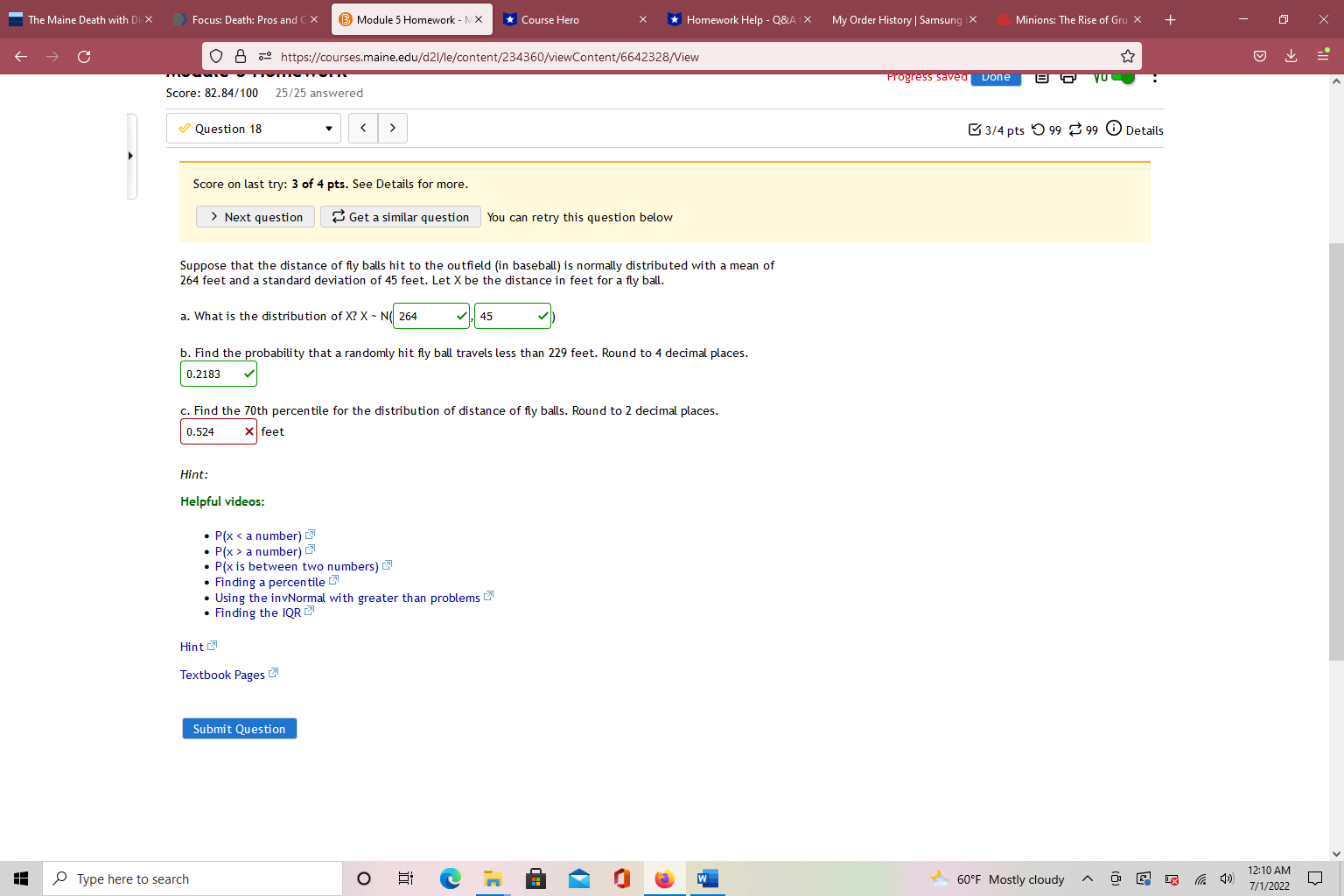Open the Question 18 dropdown
The height and width of the screenshot is (896, 1344).
pos(253,128)
